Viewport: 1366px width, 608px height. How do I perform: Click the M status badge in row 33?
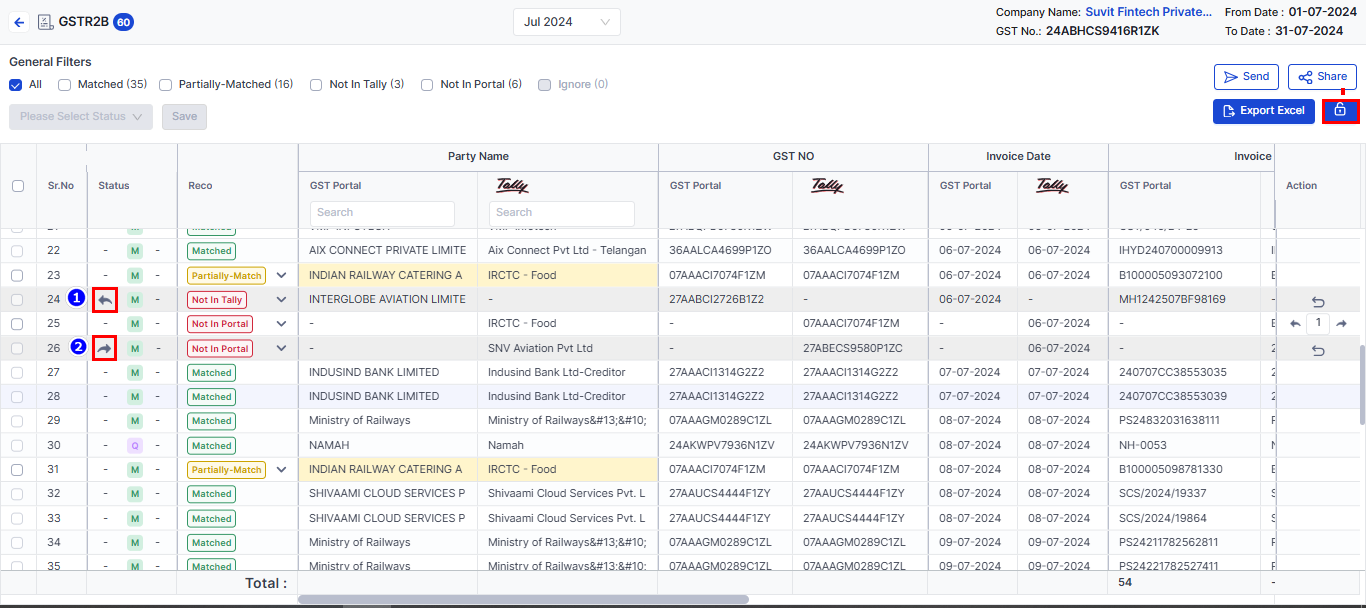(135, 518)
